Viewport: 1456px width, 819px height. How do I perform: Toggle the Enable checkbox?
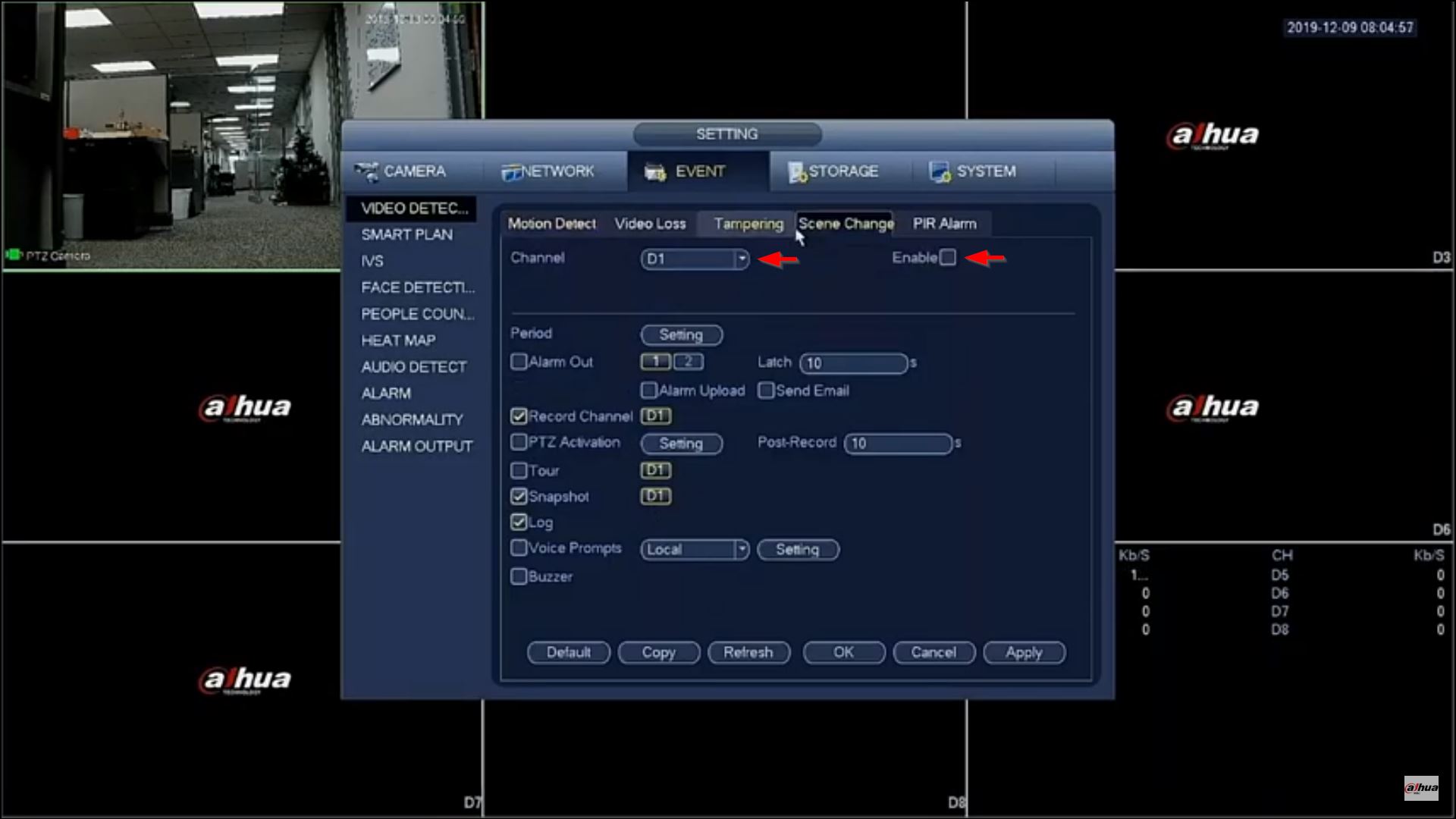tap(948, 258)
